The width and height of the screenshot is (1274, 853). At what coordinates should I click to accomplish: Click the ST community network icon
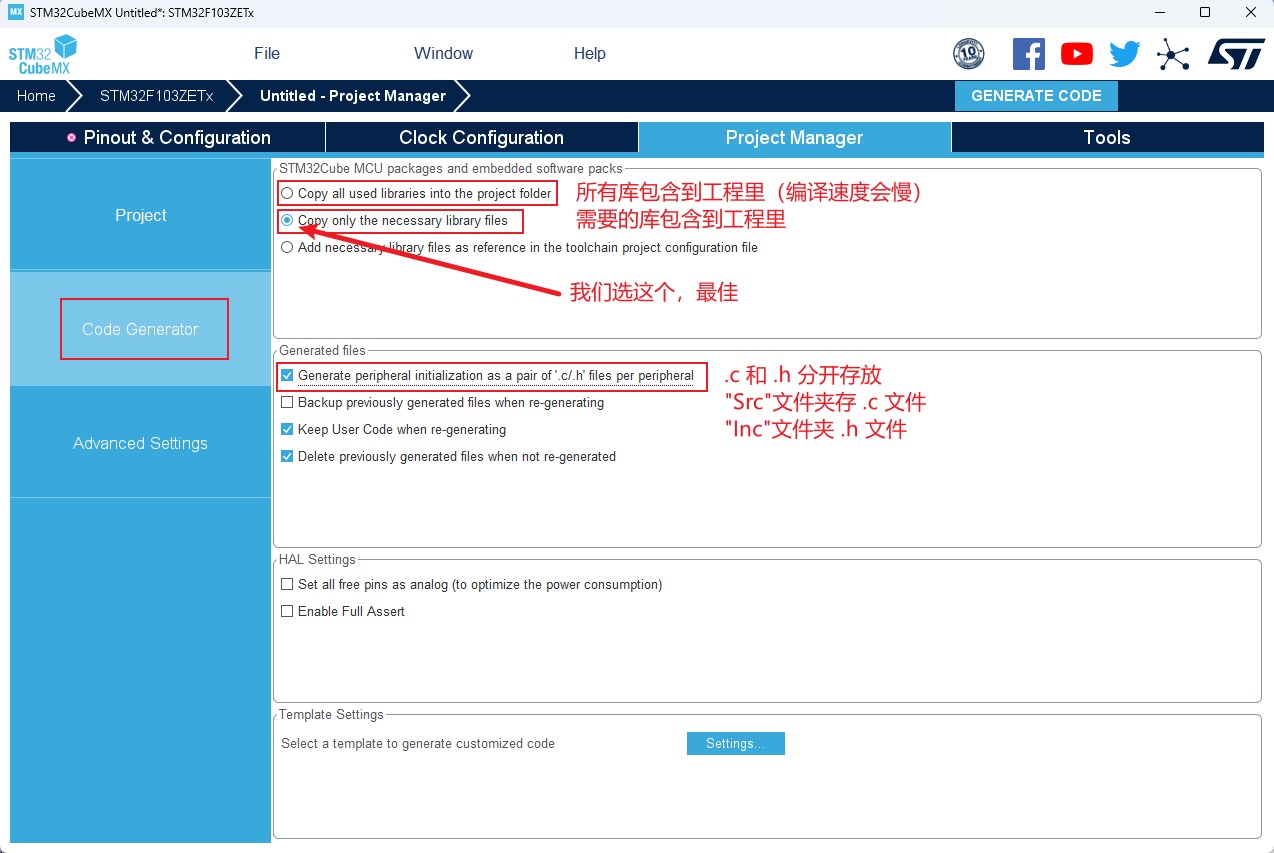click(x=1173, y=54)
